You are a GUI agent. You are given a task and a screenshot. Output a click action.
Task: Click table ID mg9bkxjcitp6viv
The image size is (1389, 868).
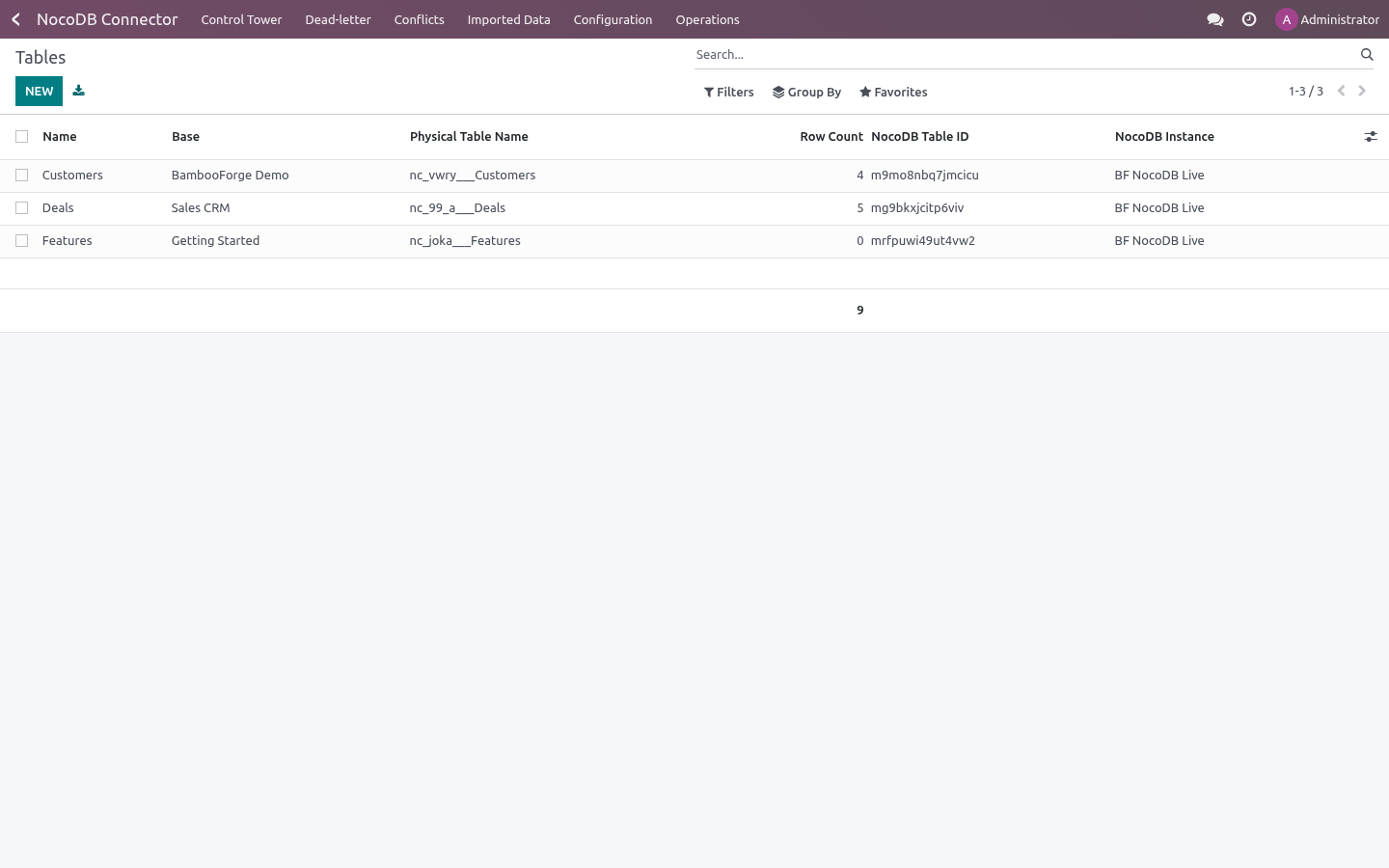pyautogui.click(x=916, y=208)
